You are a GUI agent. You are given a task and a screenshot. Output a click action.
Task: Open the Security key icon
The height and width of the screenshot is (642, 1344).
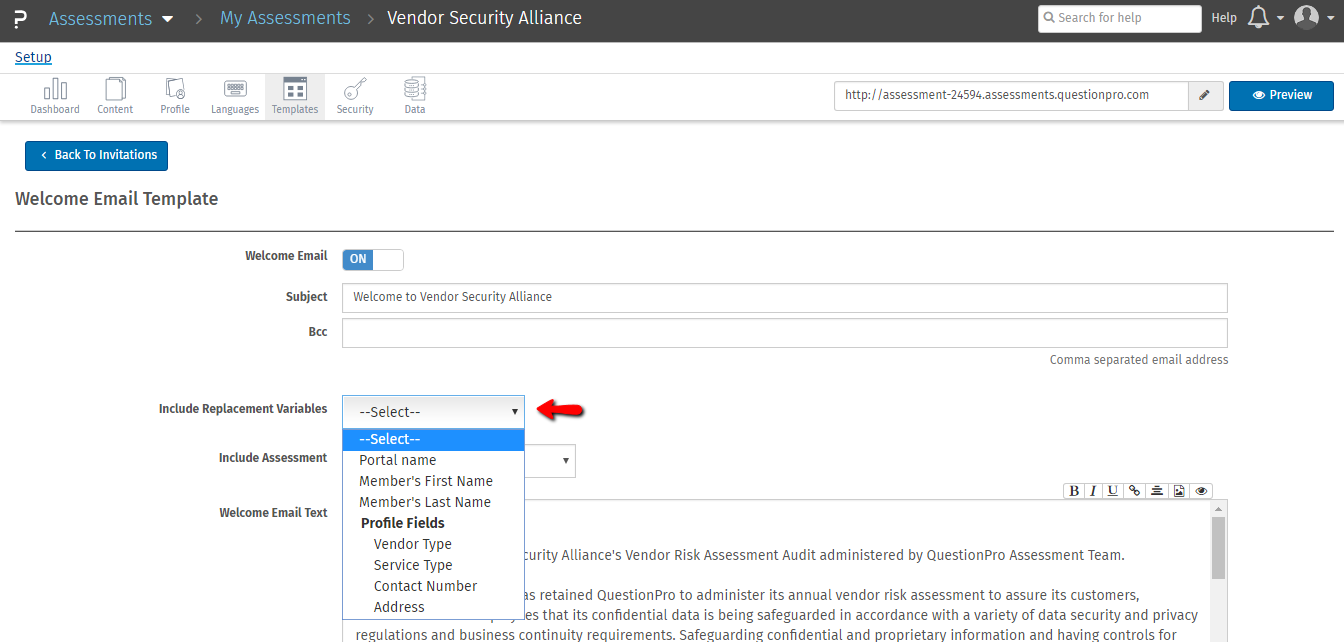click(355, 97)
